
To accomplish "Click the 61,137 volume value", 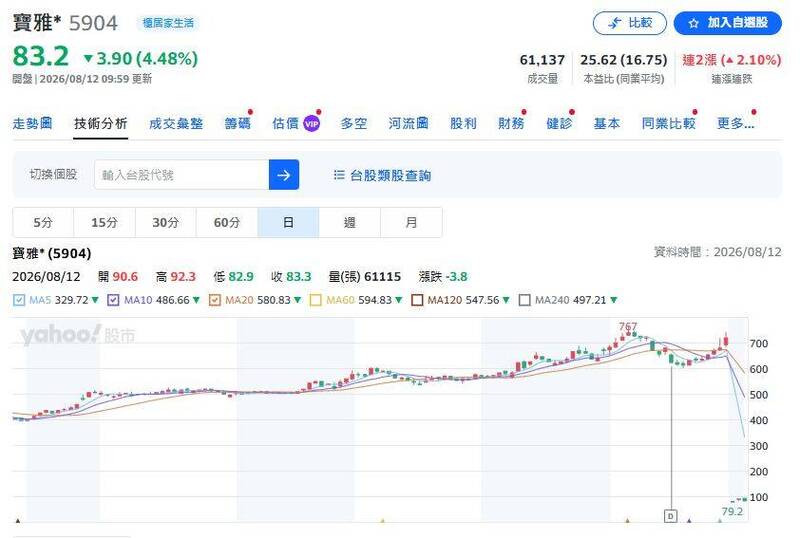I will (542, 60).
